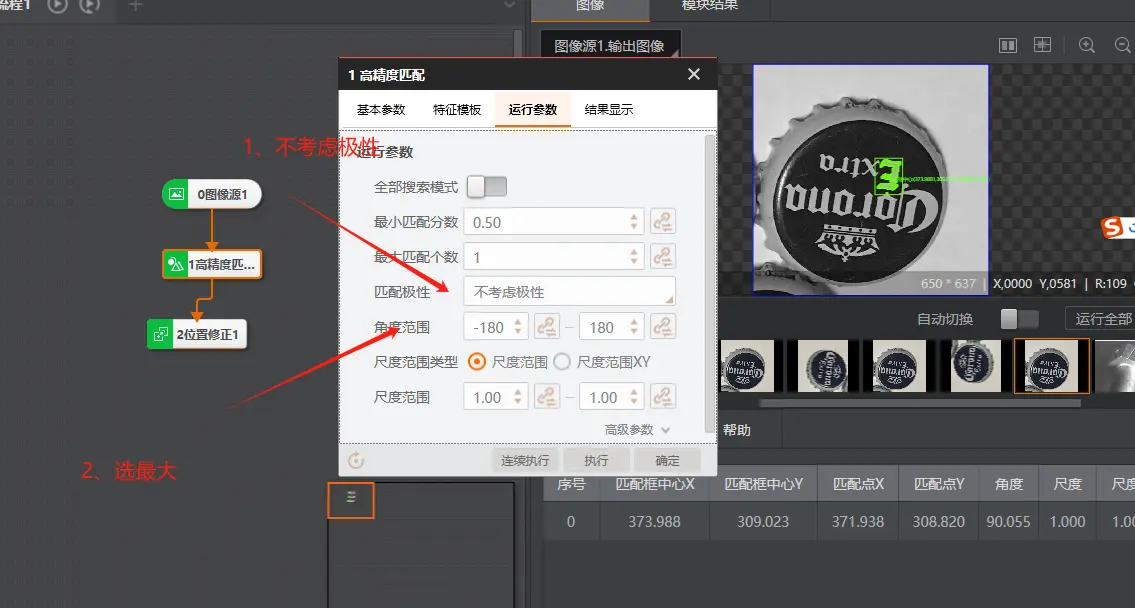Open the 图像源1.输出图像 source dropdown
This screenshot has width=1135, height=608.
pyautogui.click(x=610, y=46)
